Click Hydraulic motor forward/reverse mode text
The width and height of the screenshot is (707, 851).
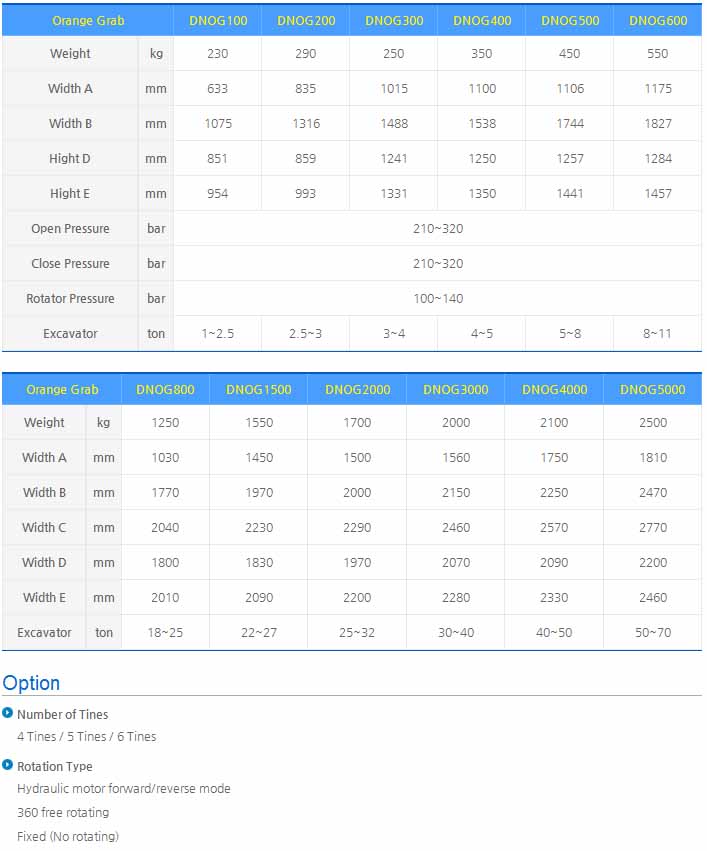pos(124,789)
